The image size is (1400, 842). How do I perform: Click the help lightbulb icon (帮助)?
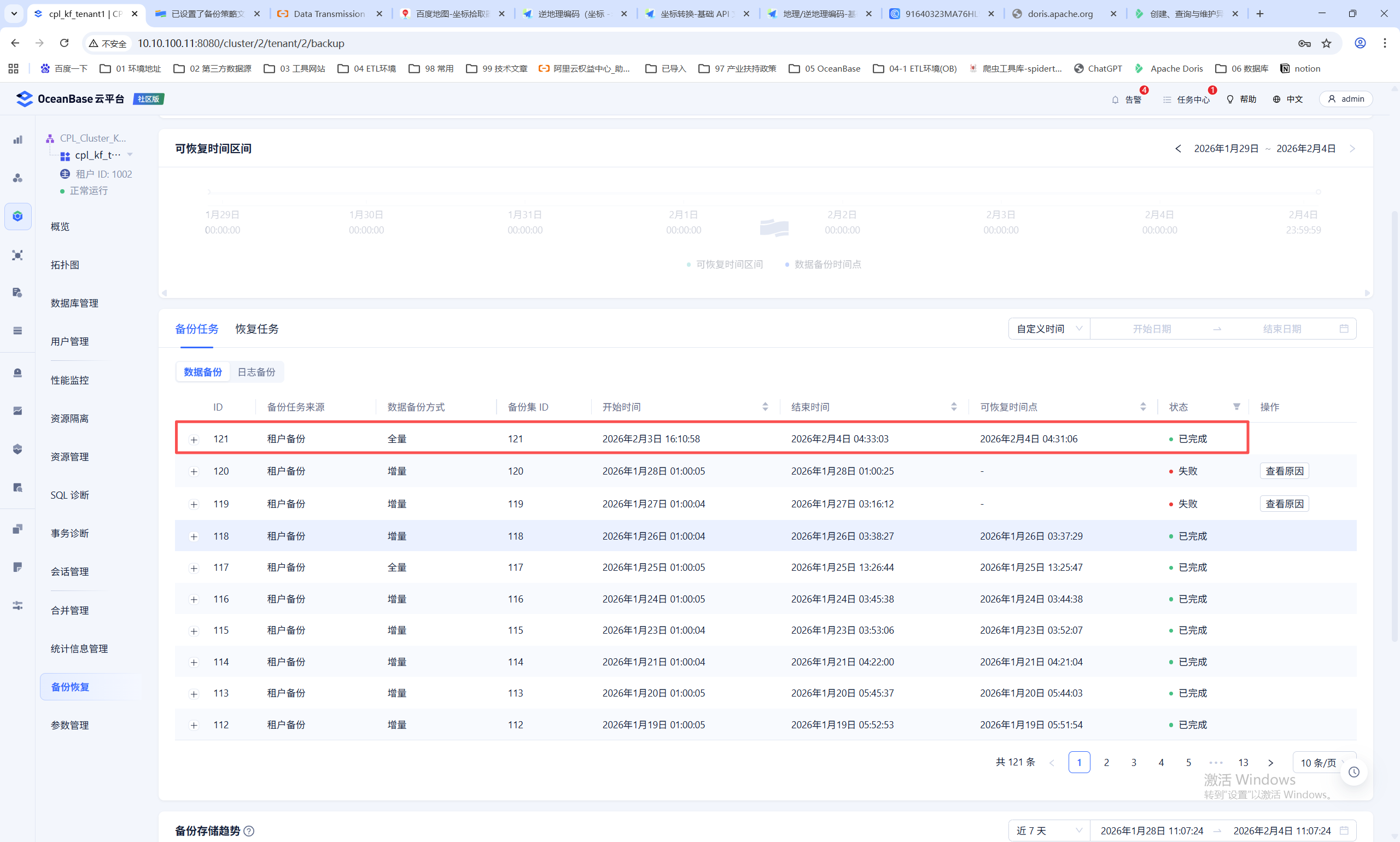(x=1230, y=100)
